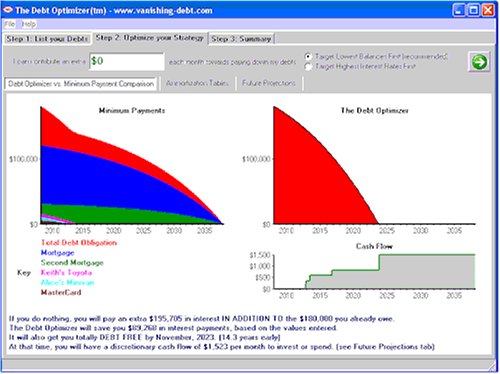Select Target Lowest Balances First option
Screen dimensions: 500x374
tap(308, 57)
